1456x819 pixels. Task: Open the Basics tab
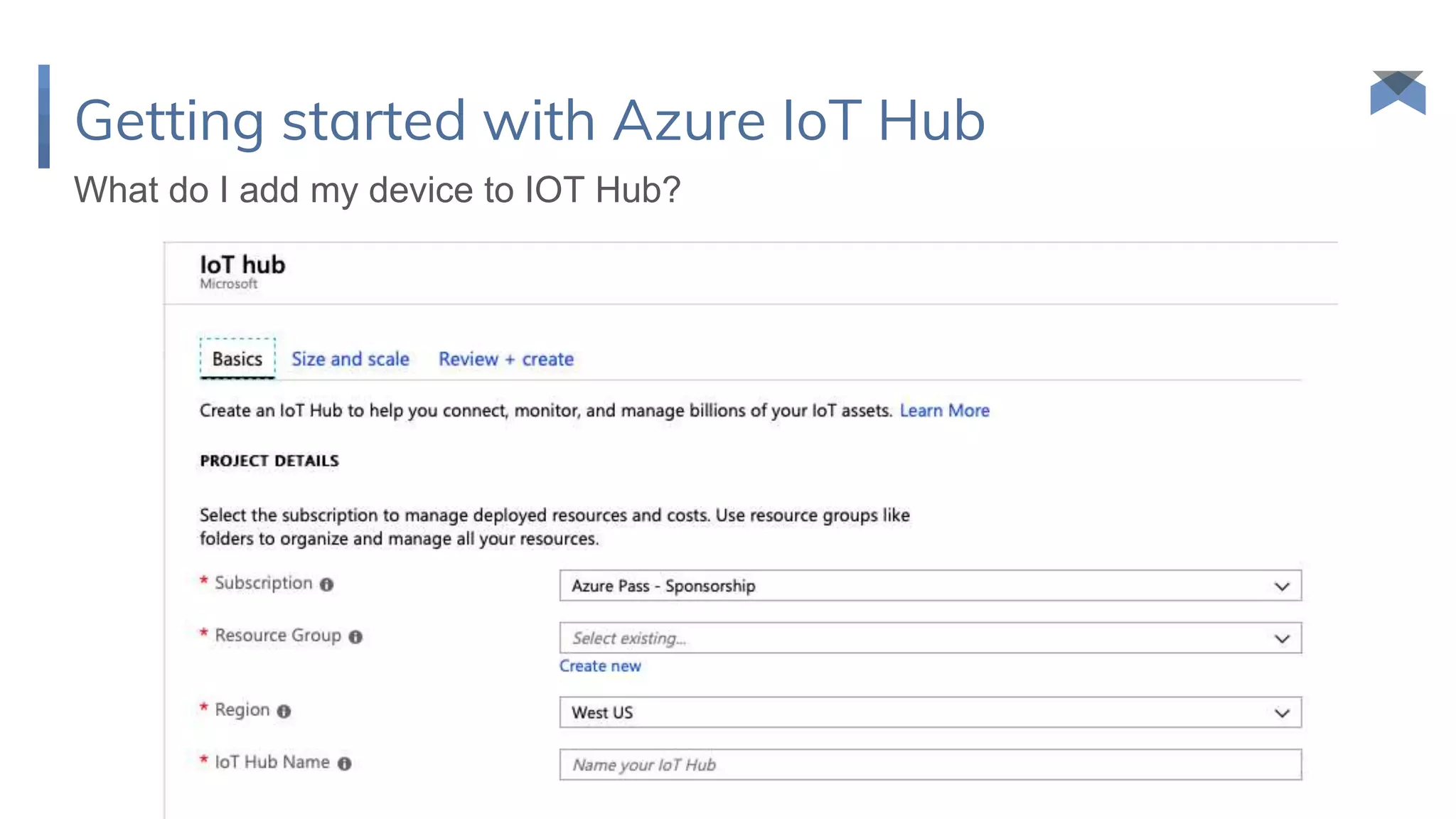pos(237,359)
